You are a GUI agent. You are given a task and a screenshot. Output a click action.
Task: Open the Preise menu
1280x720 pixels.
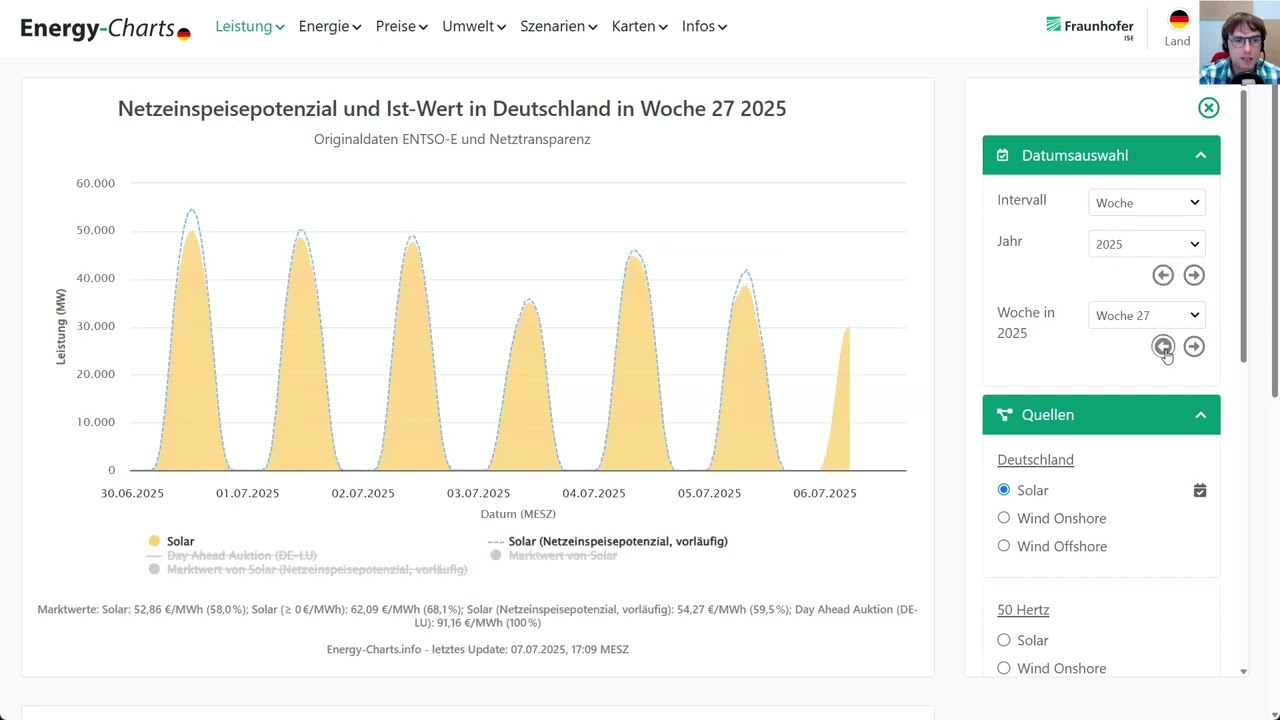point(402,27)
